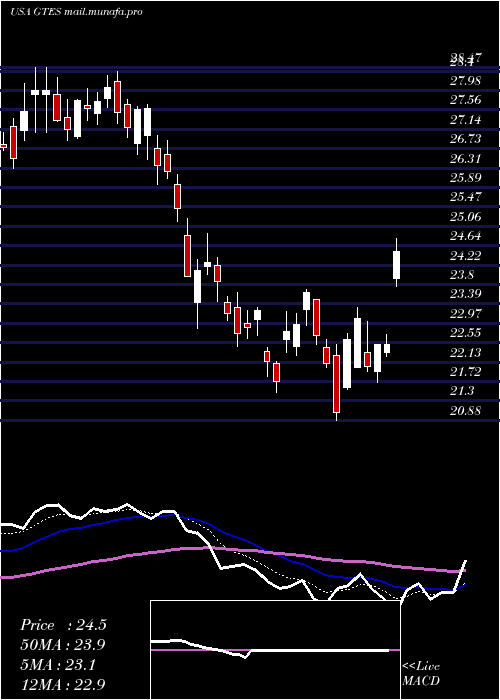
Task: Select the 27.98 price axis label
Action: tap(466, 81)
